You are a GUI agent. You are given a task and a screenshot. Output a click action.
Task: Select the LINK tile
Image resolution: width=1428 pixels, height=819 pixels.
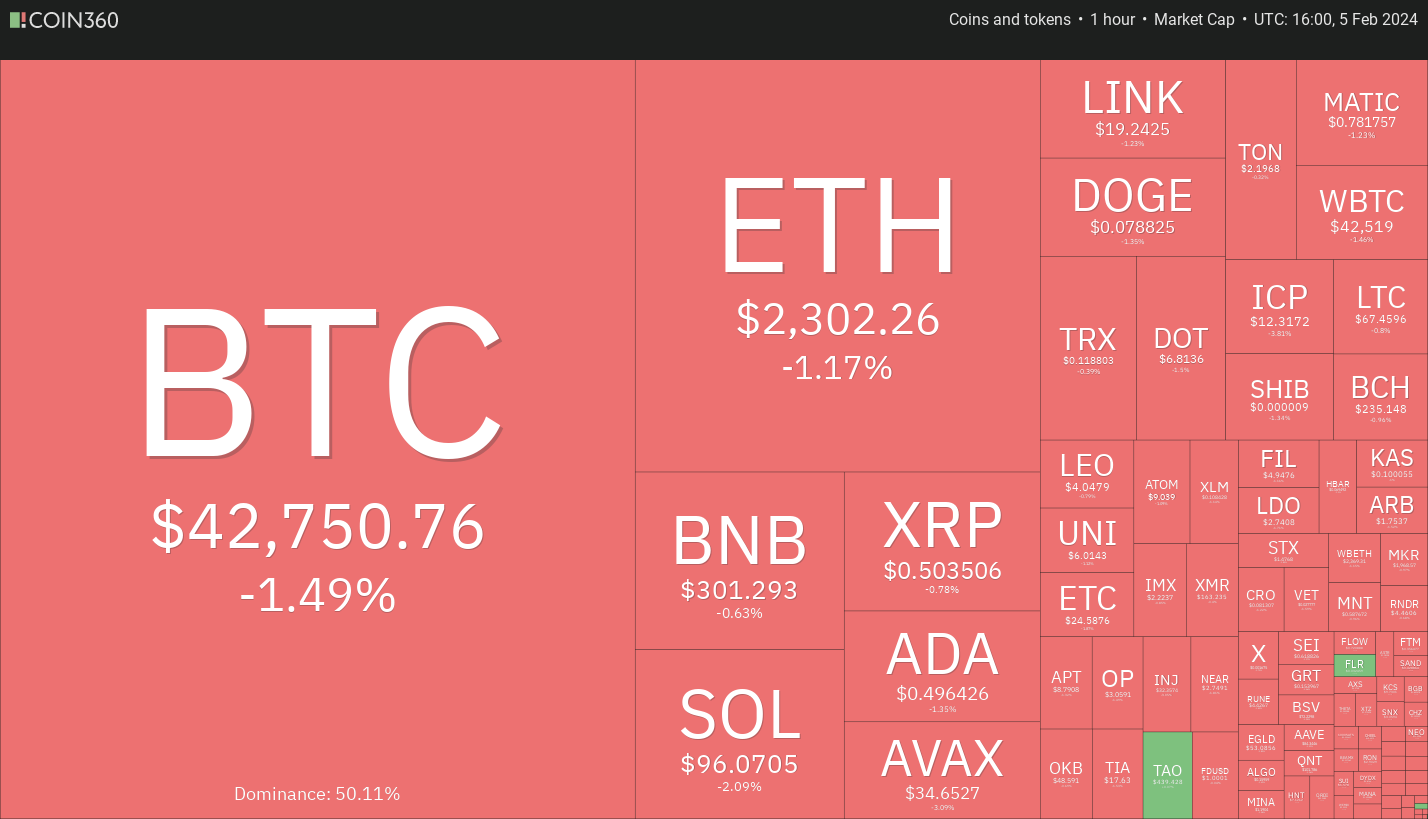(1133, 109)
